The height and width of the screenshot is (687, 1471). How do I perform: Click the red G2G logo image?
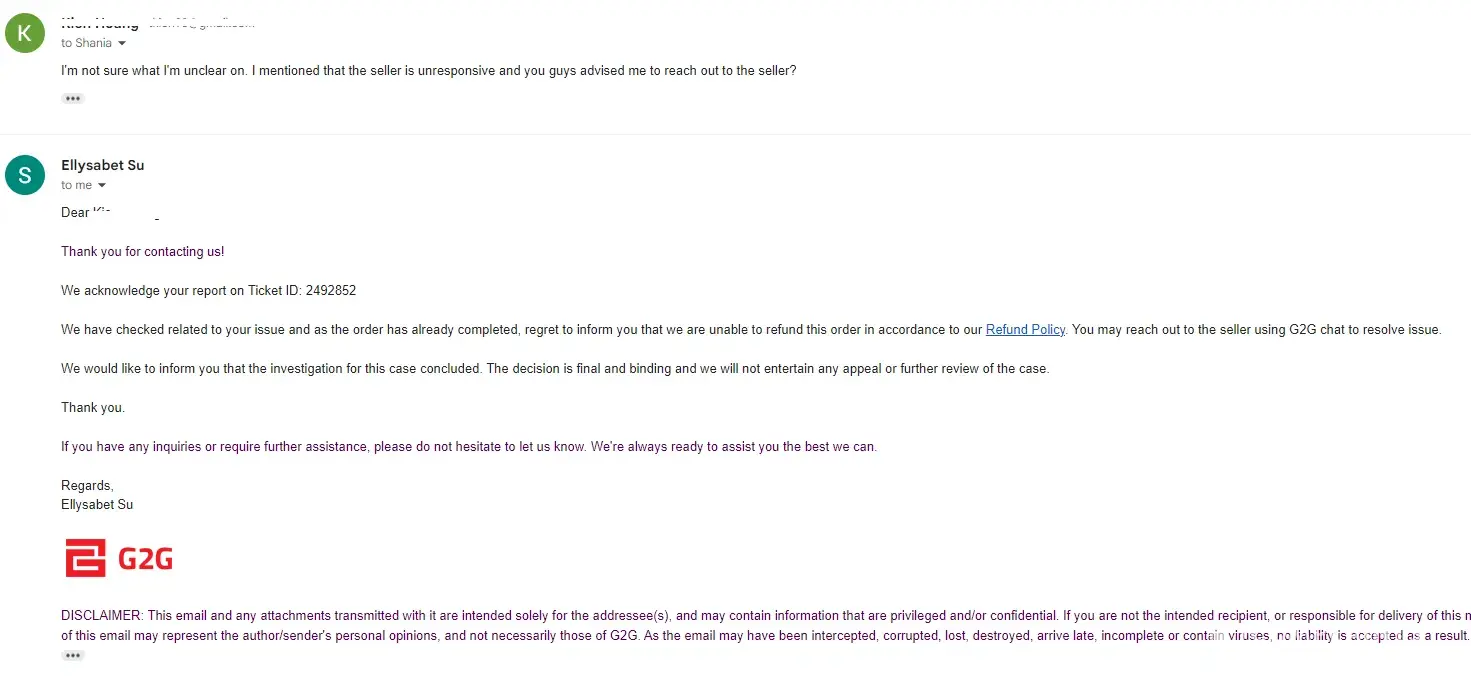click(x=119, y=558)
